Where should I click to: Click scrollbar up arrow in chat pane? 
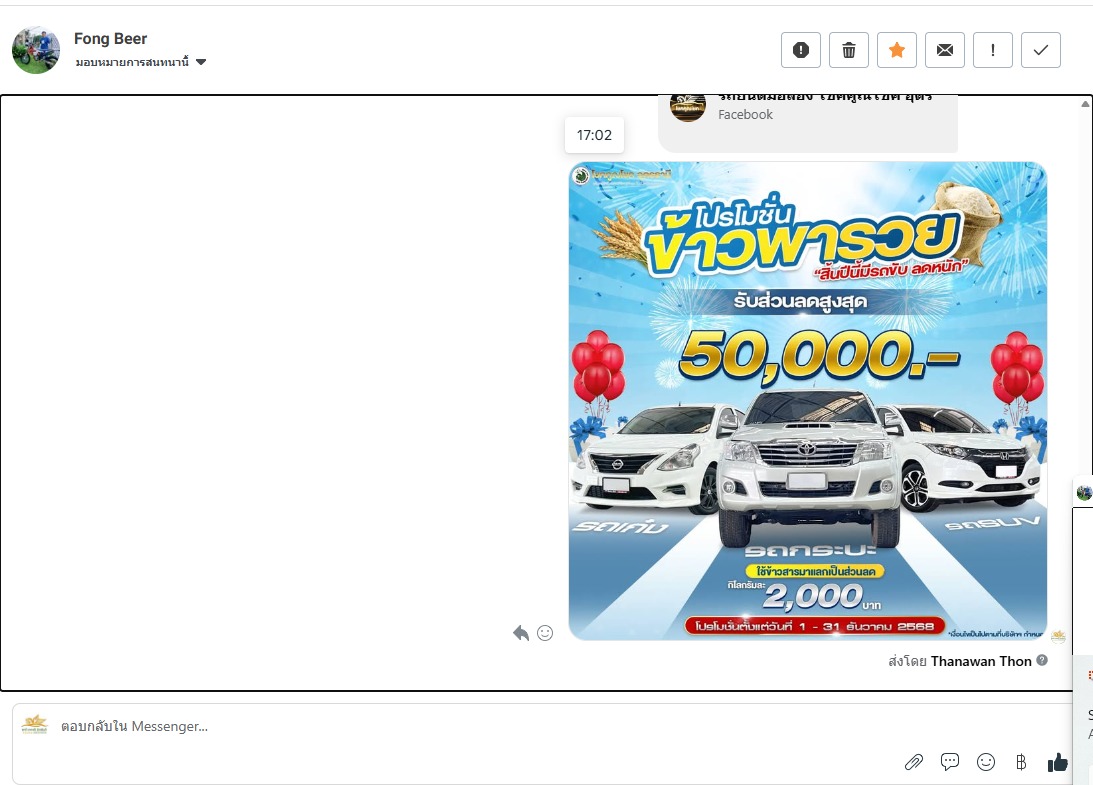point(1085,104)
